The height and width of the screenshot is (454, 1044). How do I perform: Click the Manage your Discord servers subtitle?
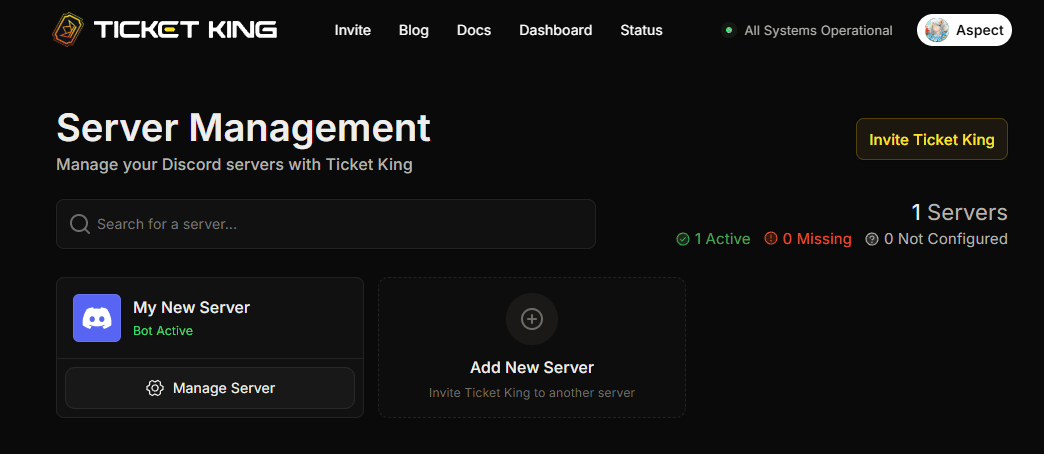(234, 164)
